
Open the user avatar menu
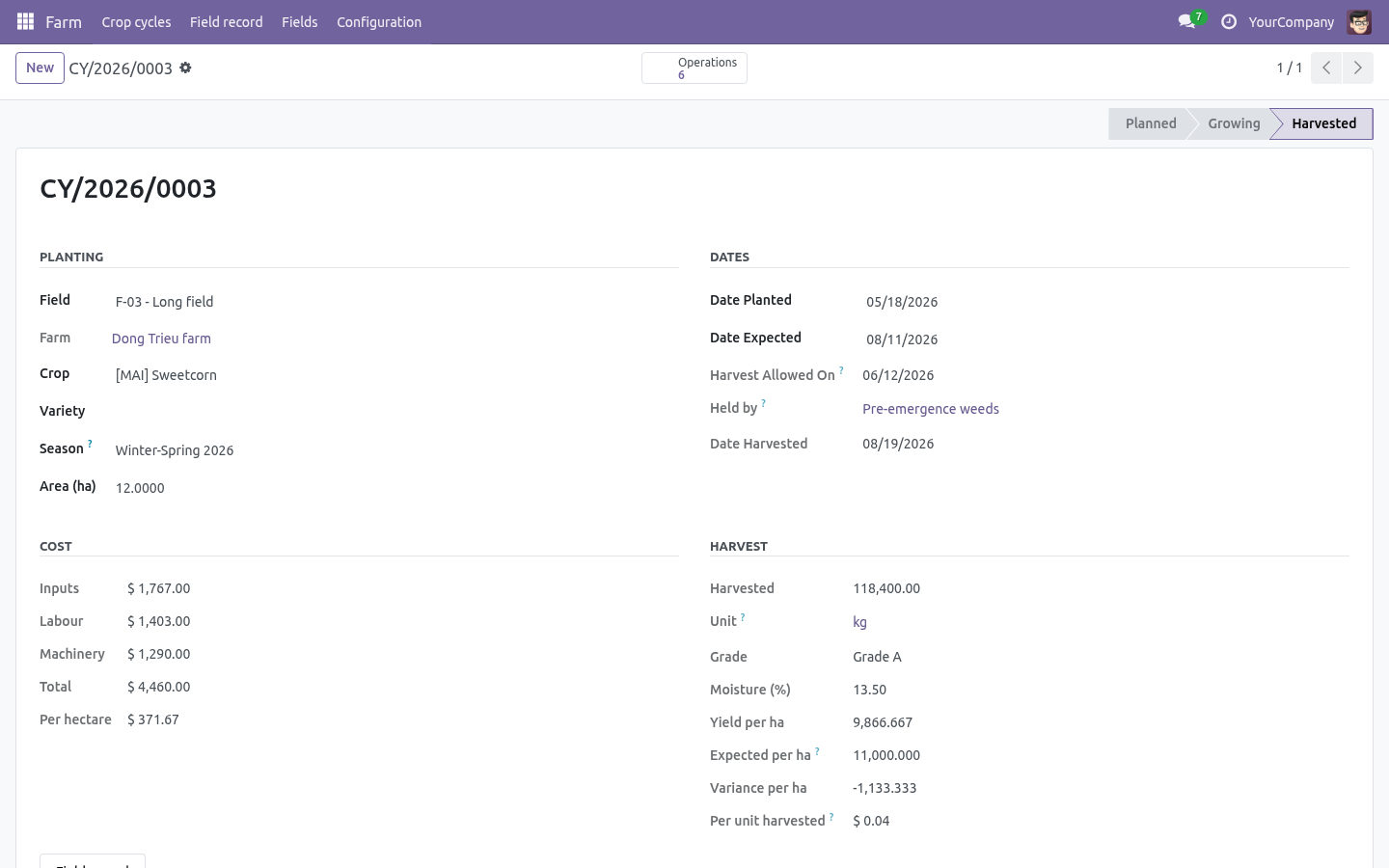(1359, 21)
